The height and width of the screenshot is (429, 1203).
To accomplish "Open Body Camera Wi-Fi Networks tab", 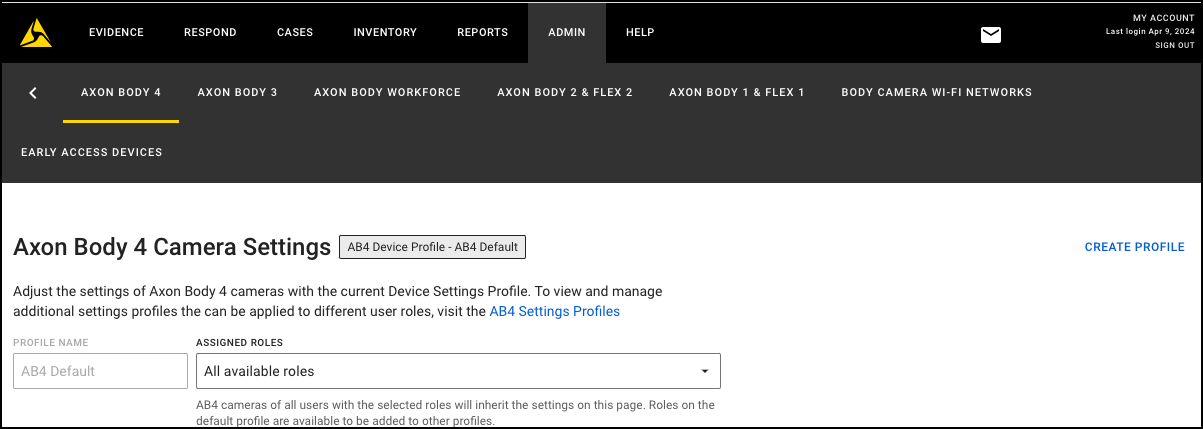I will tap(936, 93).
